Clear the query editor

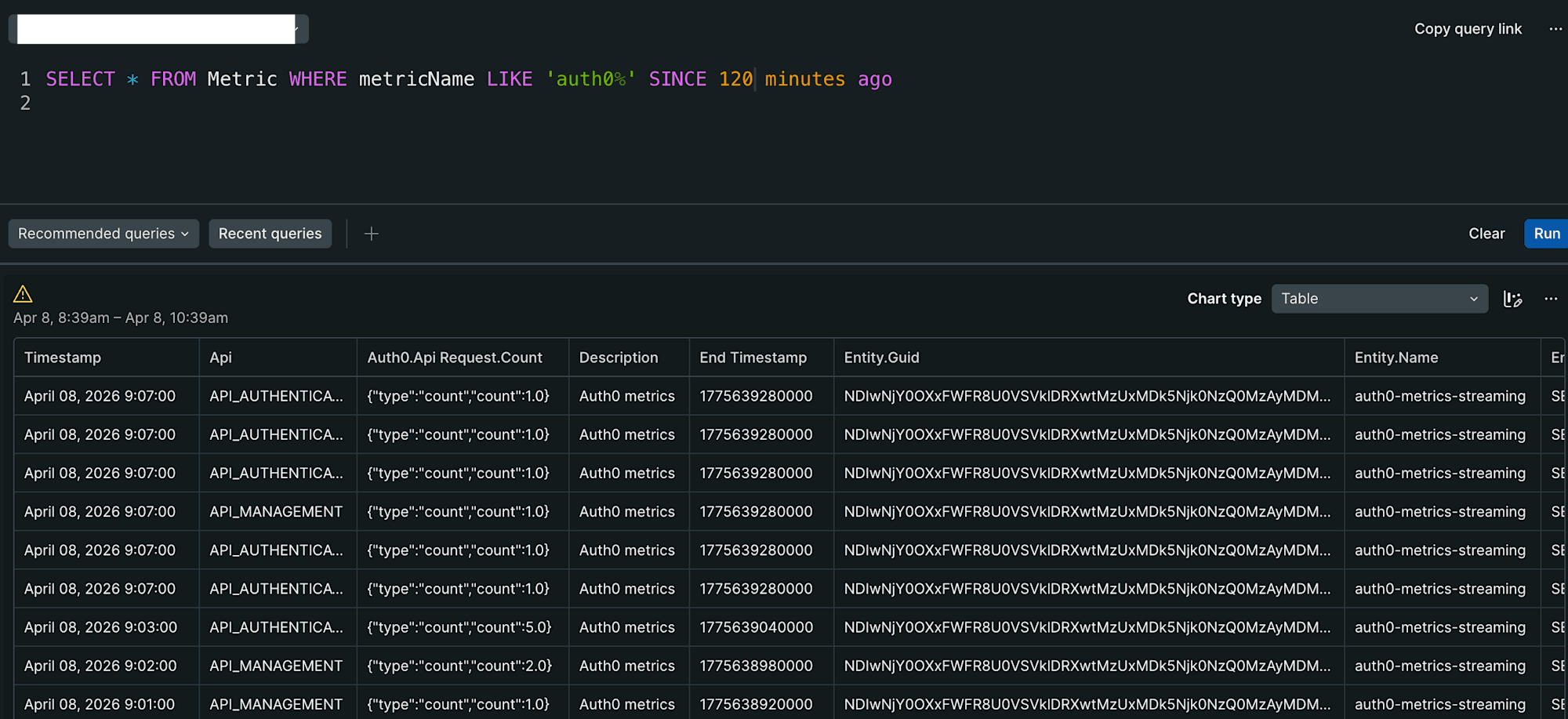(x=1486, y=233)
